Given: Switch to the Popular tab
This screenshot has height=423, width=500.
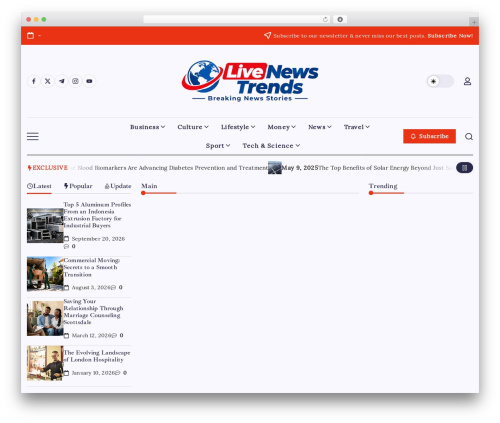Looking at the screenshot, I should click(78, 186).
